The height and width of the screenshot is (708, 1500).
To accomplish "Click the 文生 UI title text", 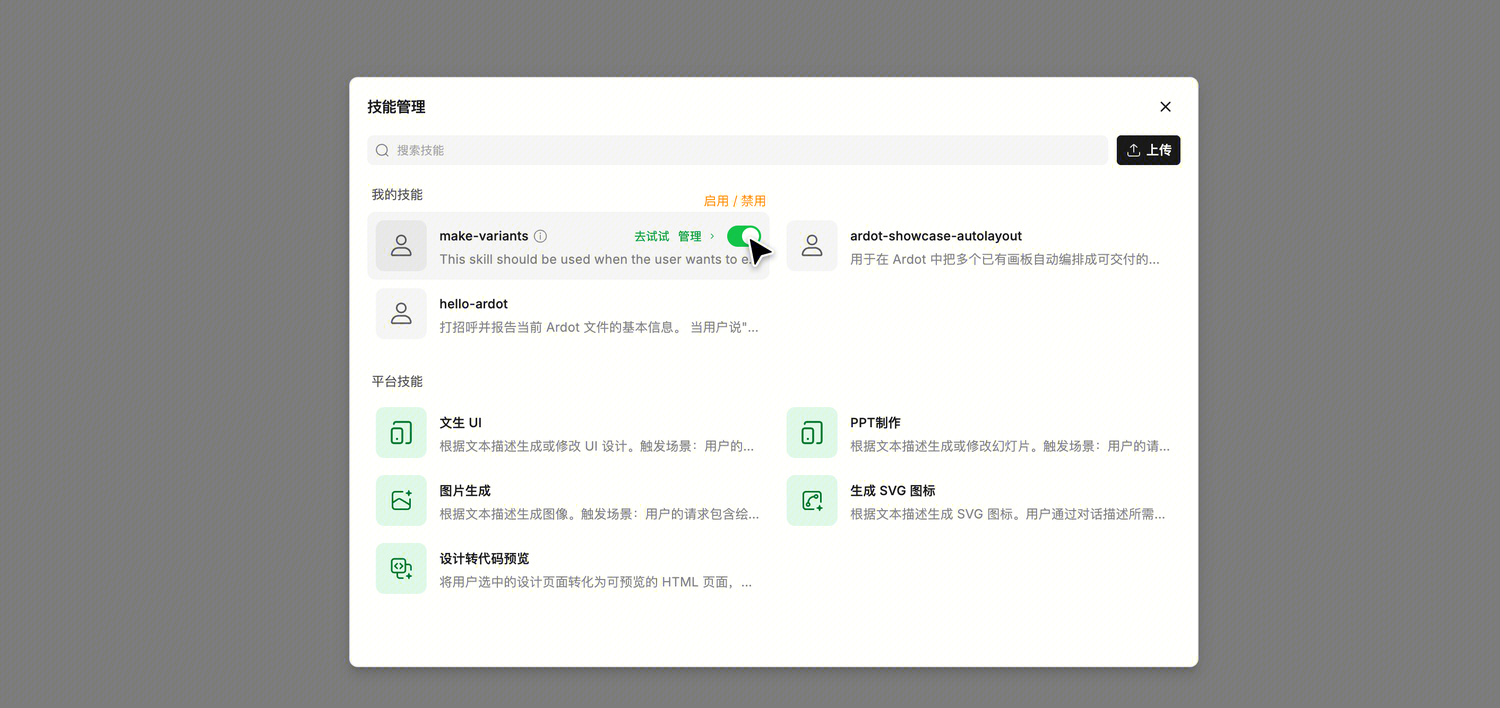I will [461, 423].
